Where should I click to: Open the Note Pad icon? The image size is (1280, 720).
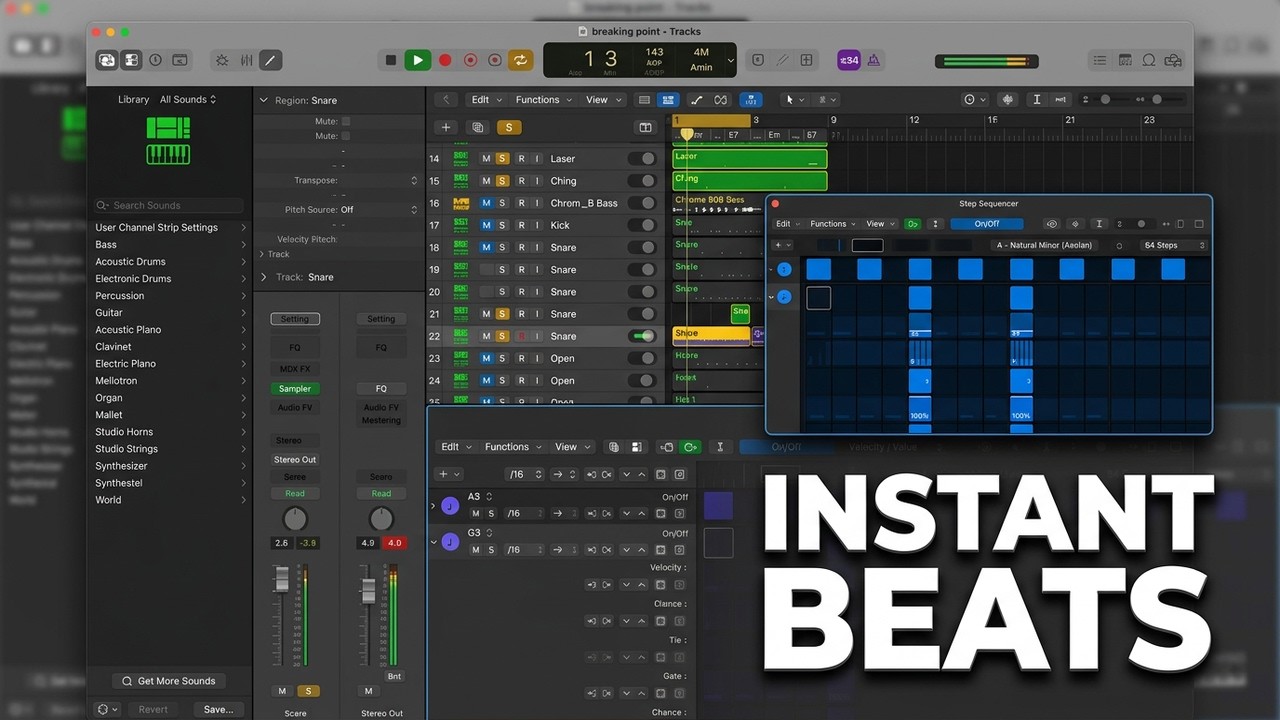1125,60
